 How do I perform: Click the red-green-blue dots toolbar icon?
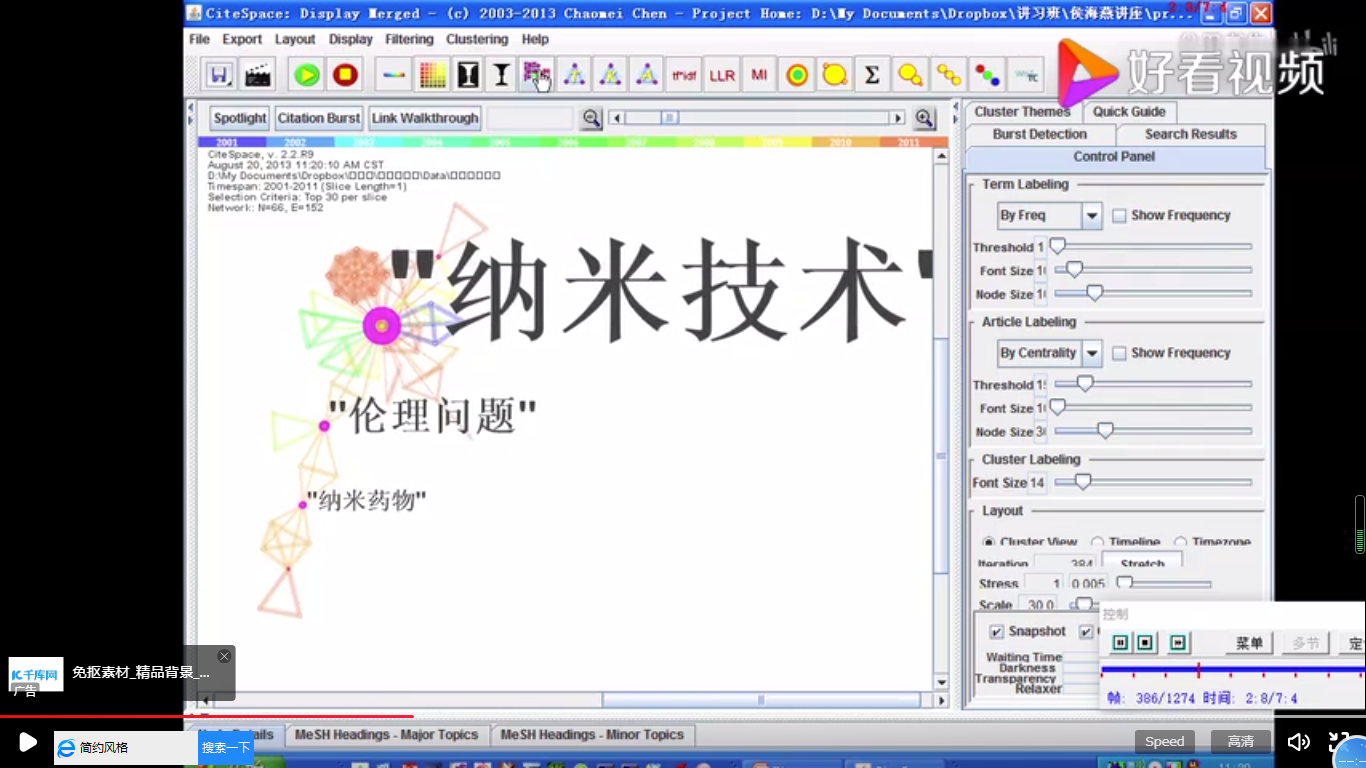point(987,75)
